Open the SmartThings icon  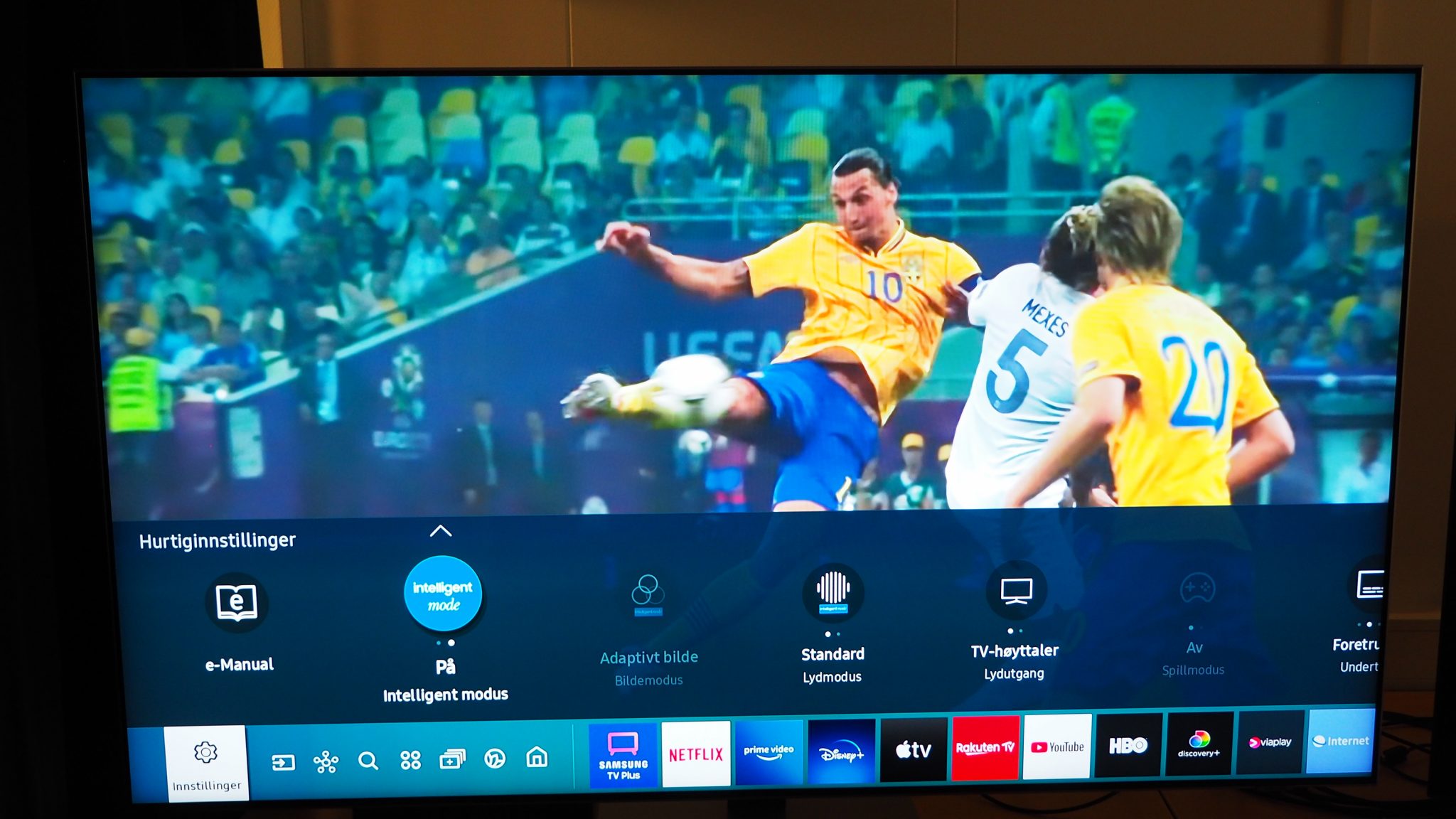(326, 762)
